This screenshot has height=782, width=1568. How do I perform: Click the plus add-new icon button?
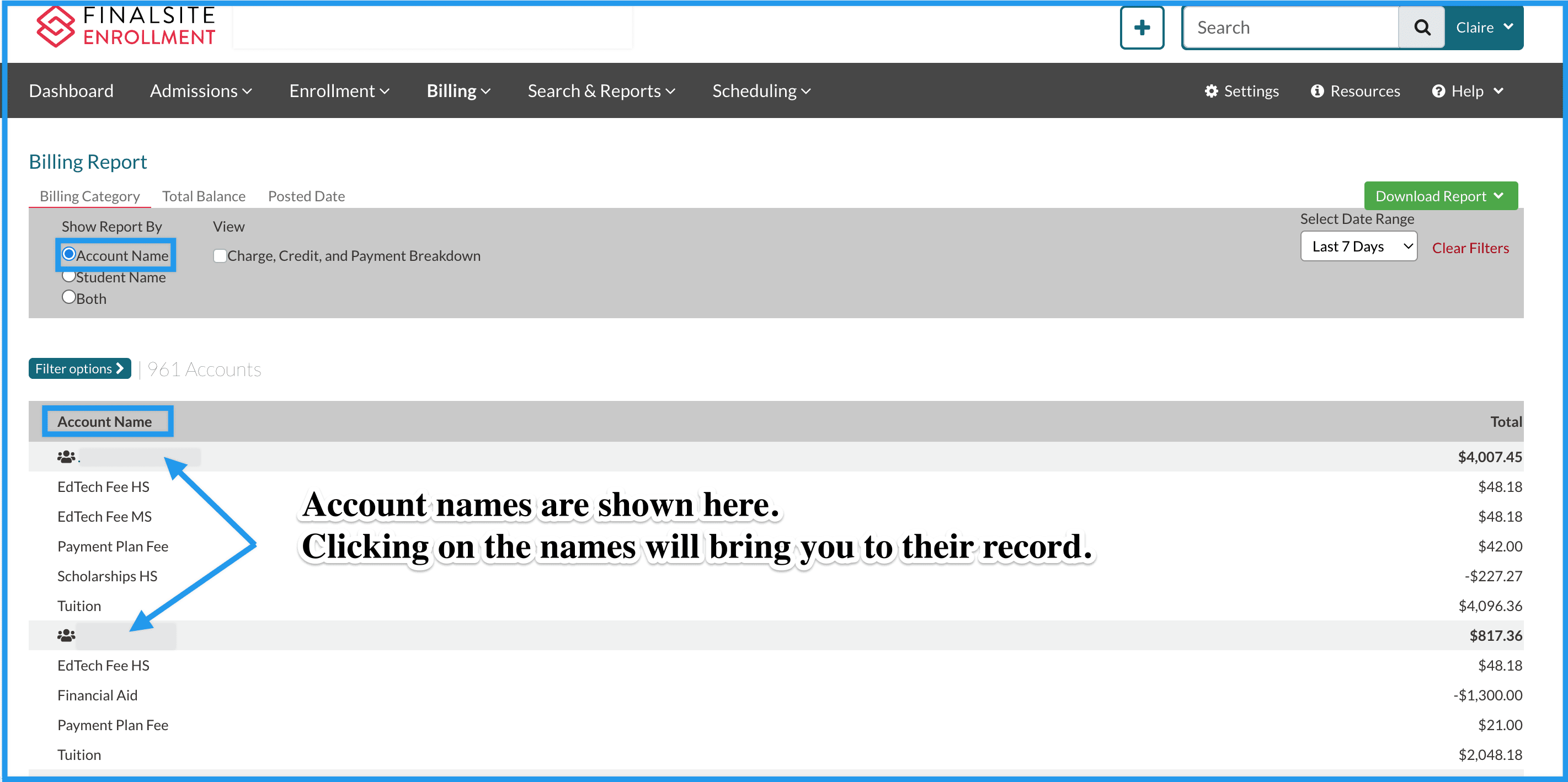1142,28
